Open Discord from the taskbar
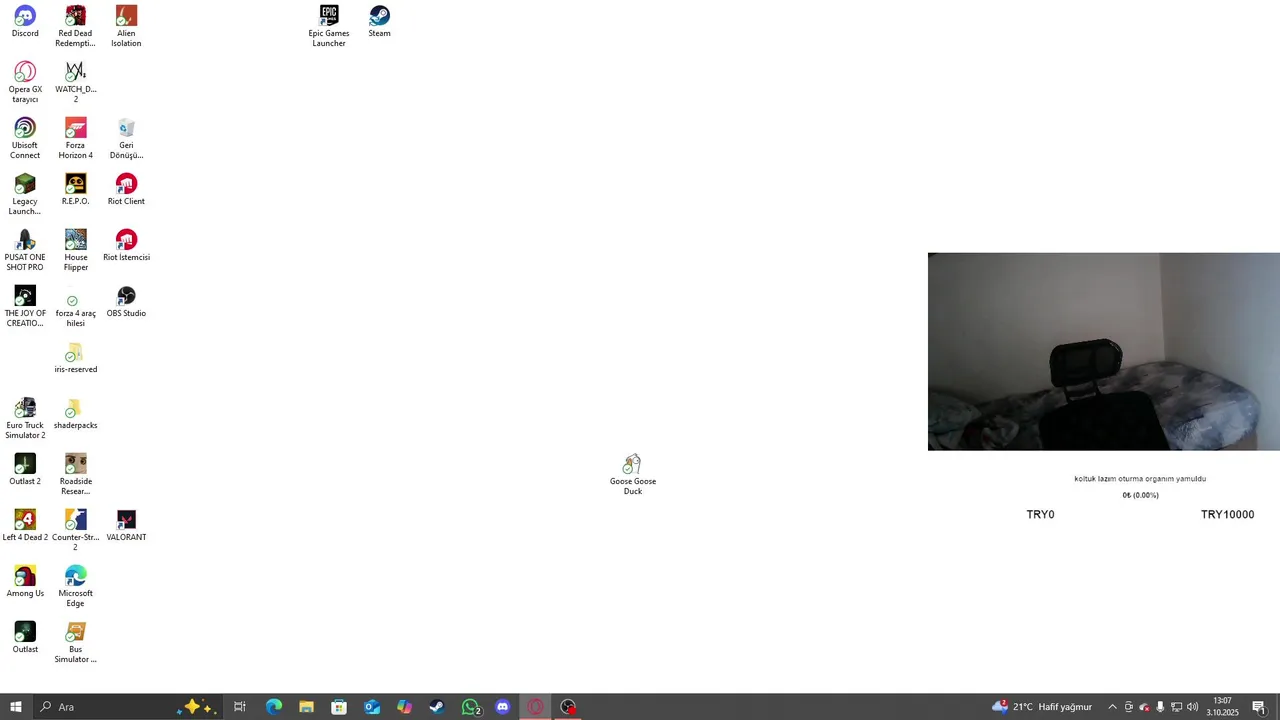 pos(503,707)
